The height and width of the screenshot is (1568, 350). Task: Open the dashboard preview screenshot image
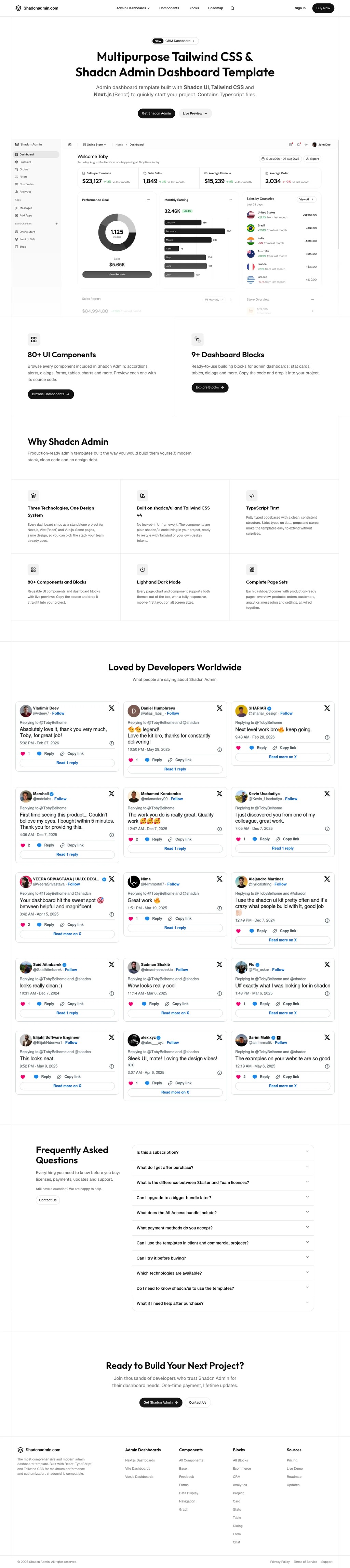175,228
